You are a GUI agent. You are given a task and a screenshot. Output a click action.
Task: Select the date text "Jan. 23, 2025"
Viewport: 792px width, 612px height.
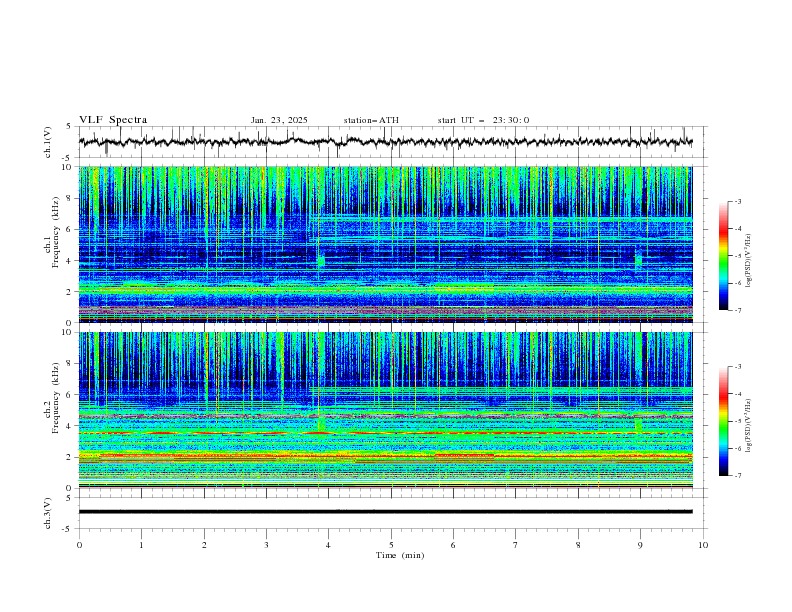click(x=279, y=120)
